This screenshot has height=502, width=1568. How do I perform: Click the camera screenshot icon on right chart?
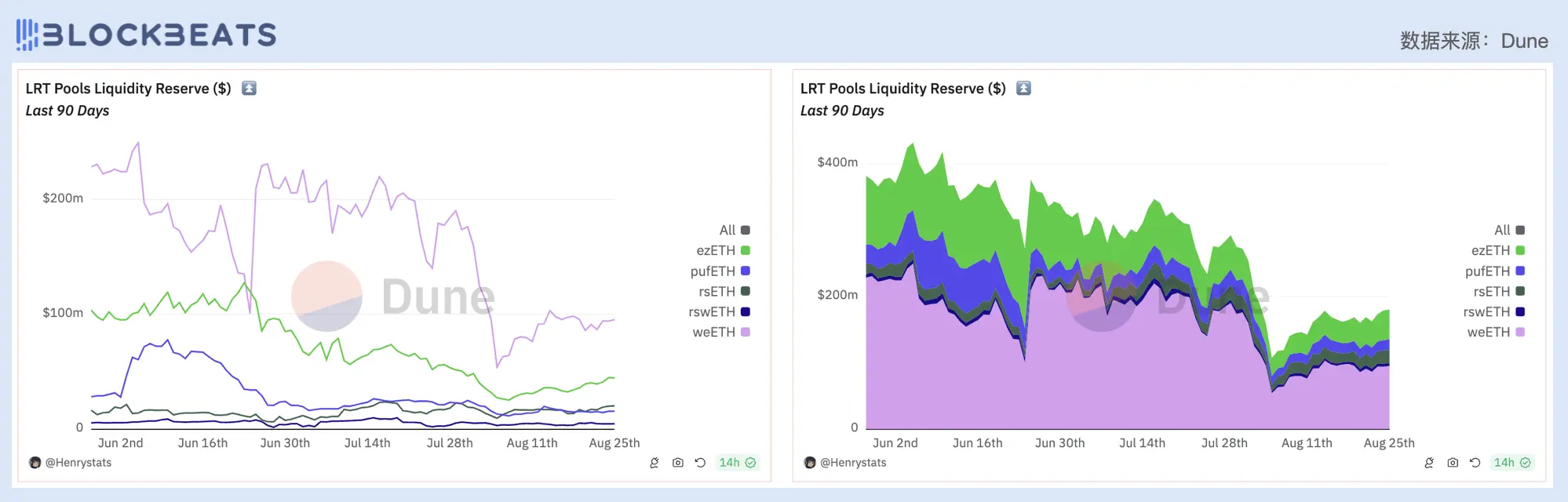pos(1453,463)
